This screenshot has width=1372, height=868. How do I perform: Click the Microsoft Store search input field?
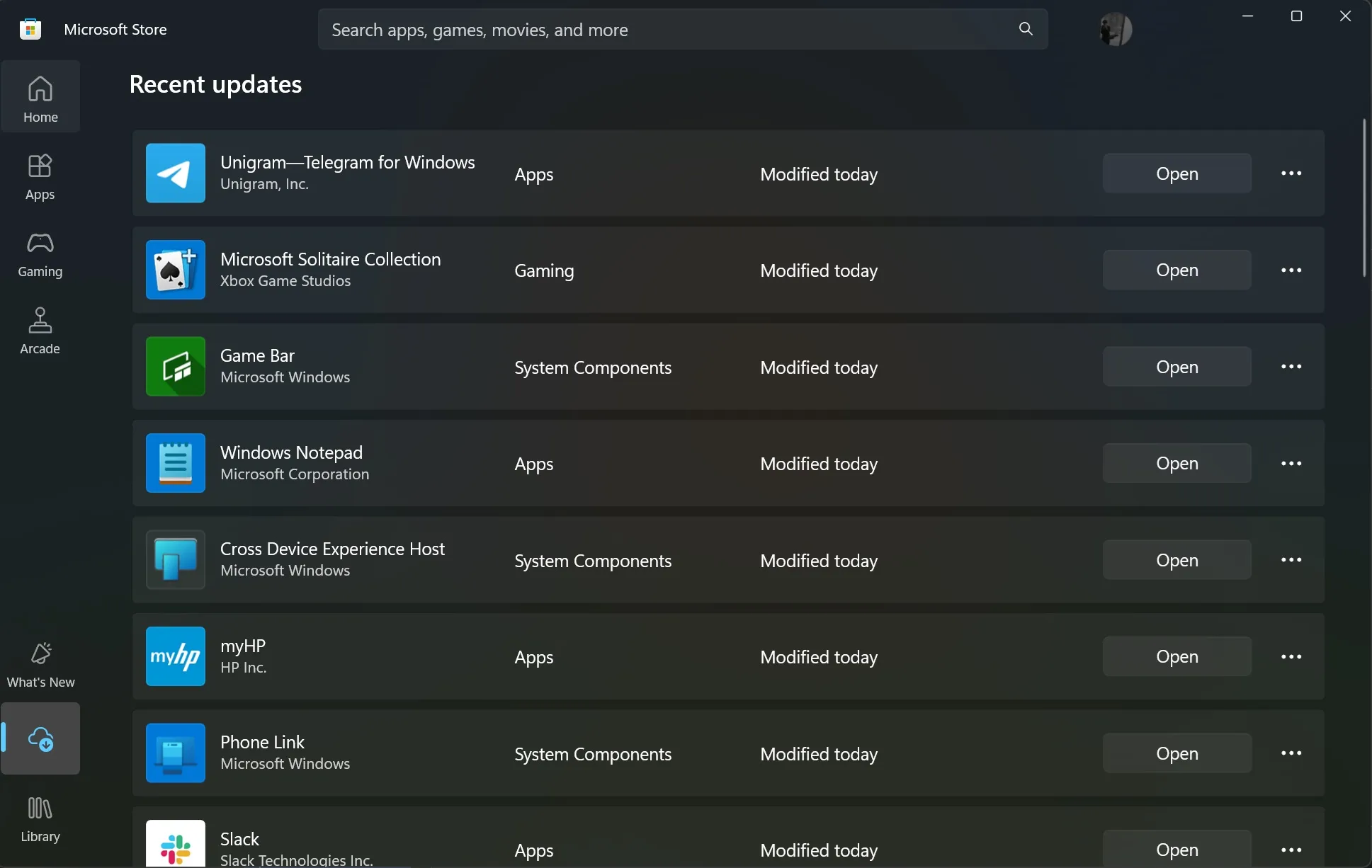click(683, 28)
